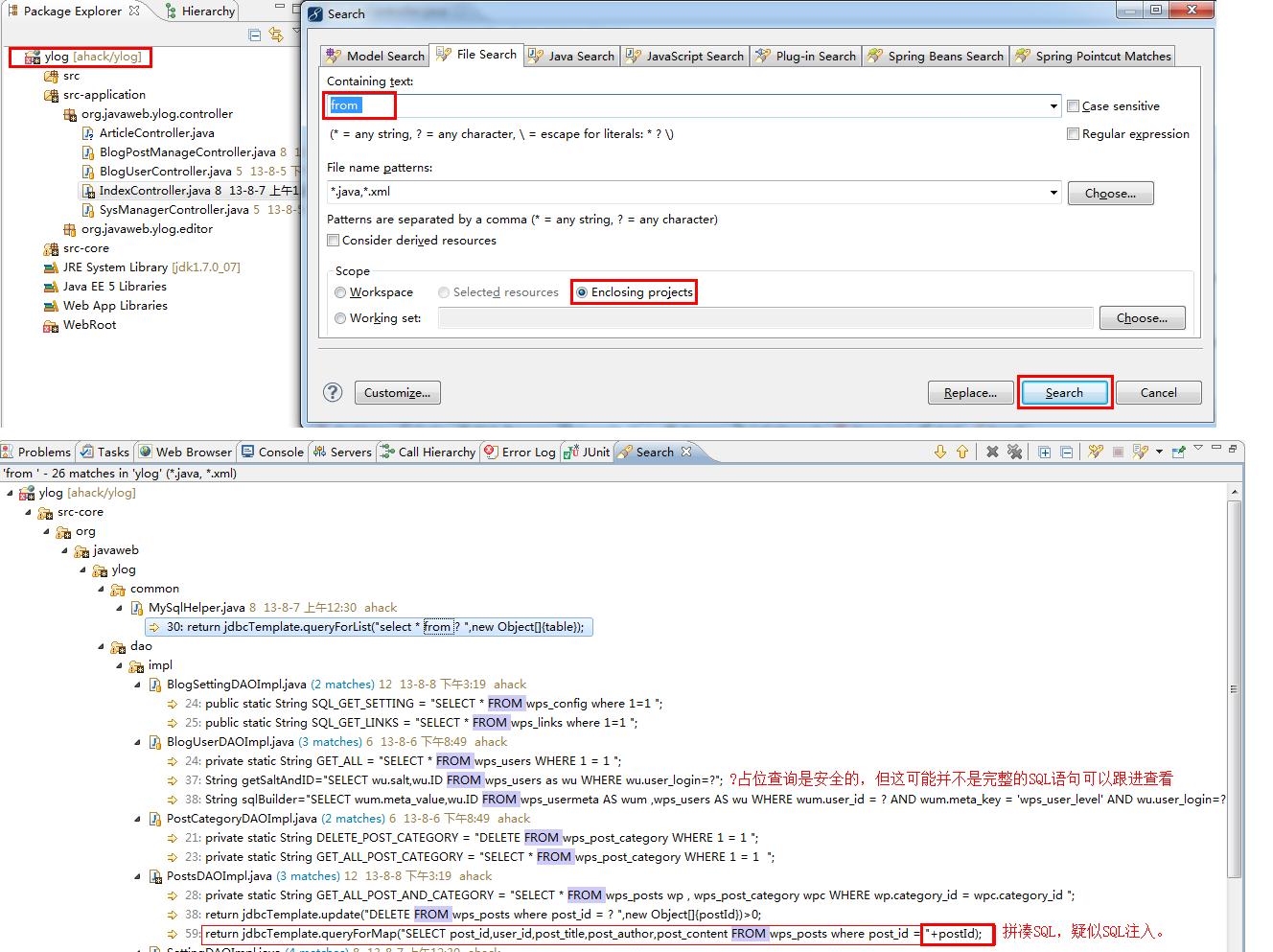Check Consider derived resources

(x=334, y=241)
